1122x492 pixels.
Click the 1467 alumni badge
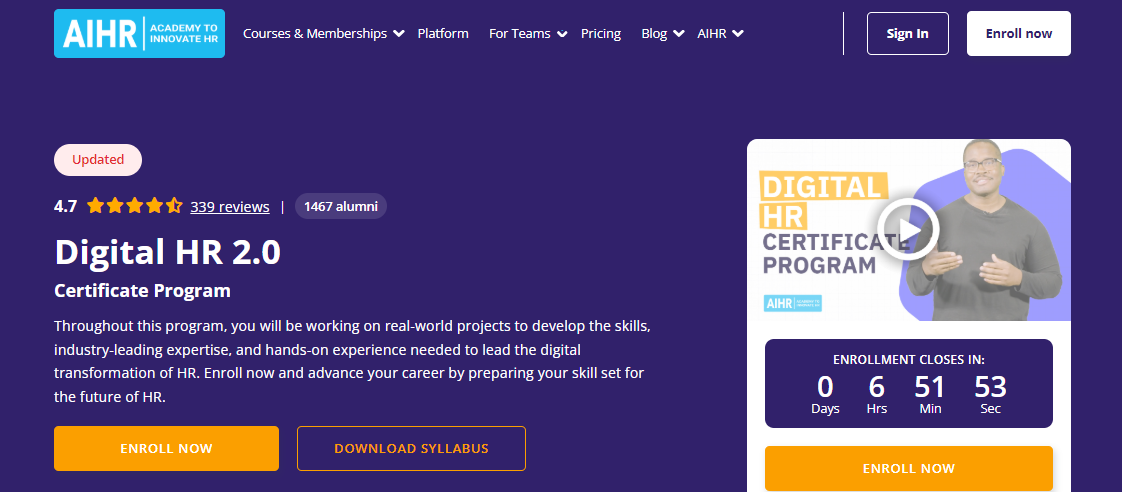[341, 207]
